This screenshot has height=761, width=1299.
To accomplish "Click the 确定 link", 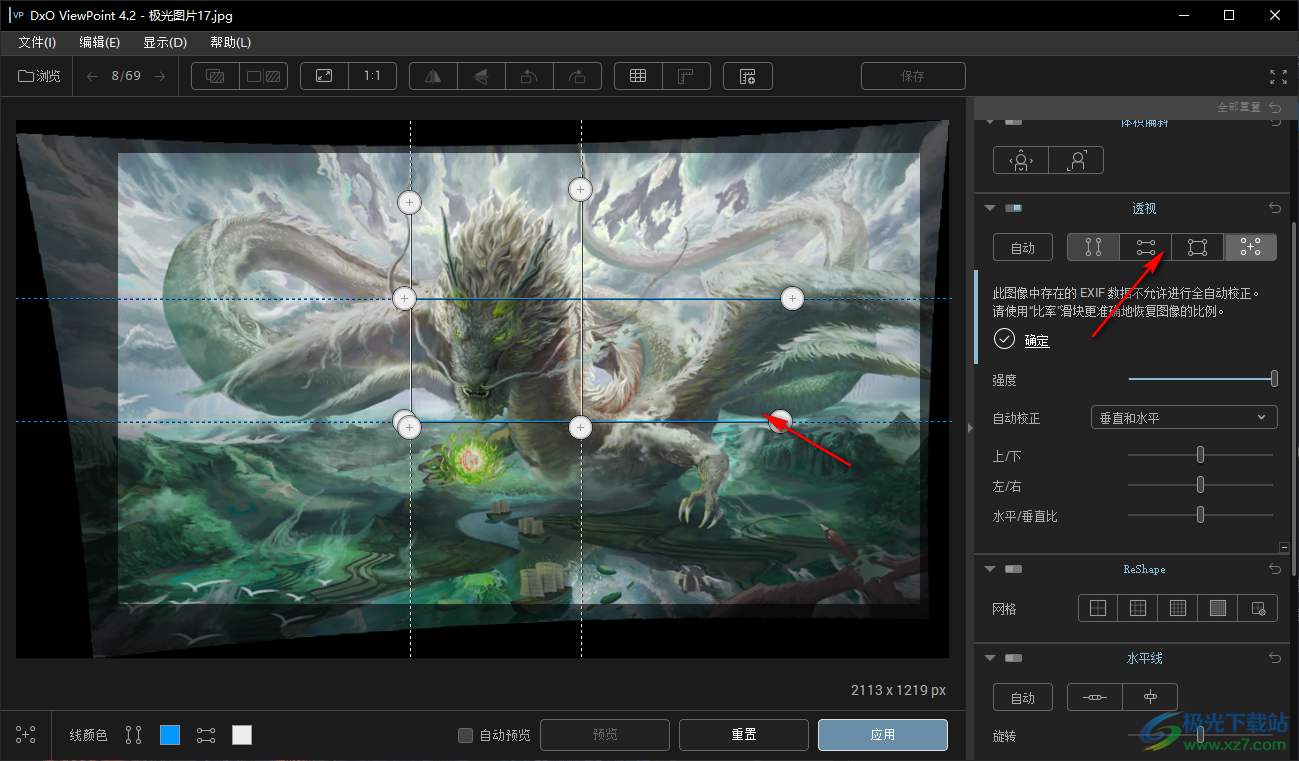I will pos(1037,341).
